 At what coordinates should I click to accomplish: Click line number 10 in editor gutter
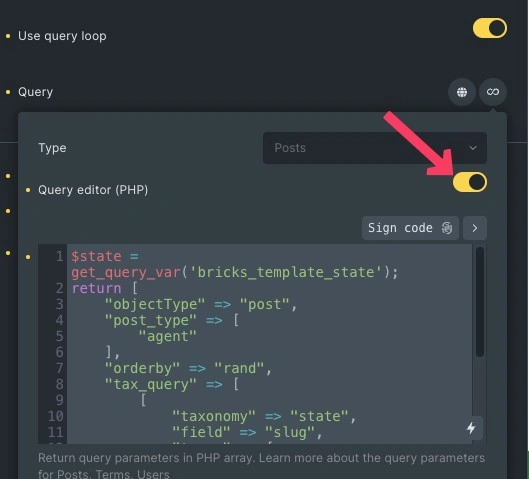point(55,416)
